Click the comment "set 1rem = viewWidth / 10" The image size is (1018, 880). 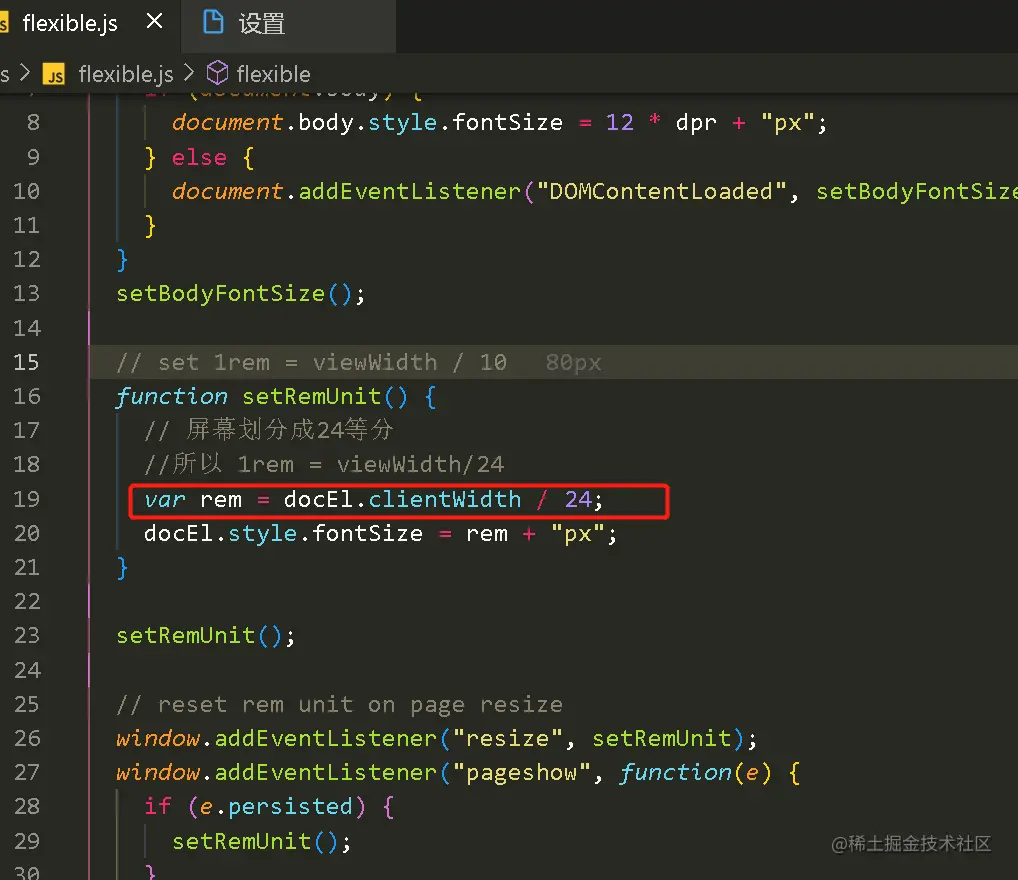311,362
